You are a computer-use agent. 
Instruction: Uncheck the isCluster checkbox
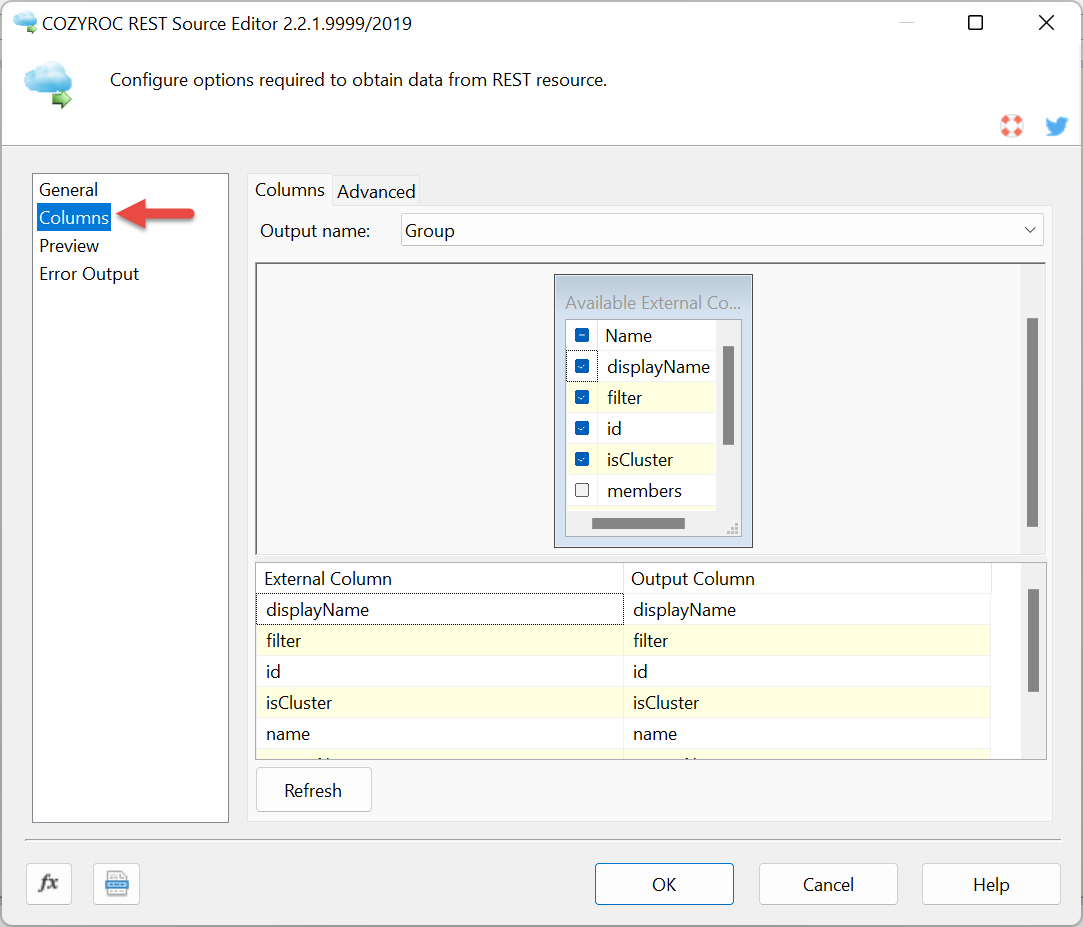pyautogui.click(x=582, y=459)
